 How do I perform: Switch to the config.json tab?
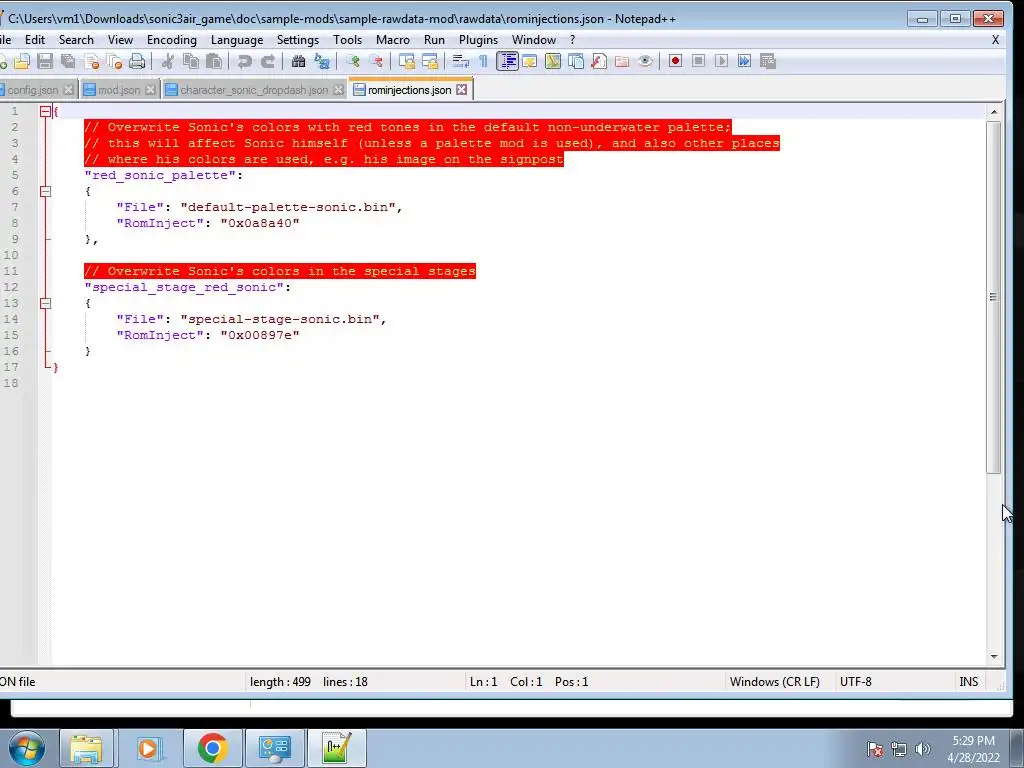[33, 90]
